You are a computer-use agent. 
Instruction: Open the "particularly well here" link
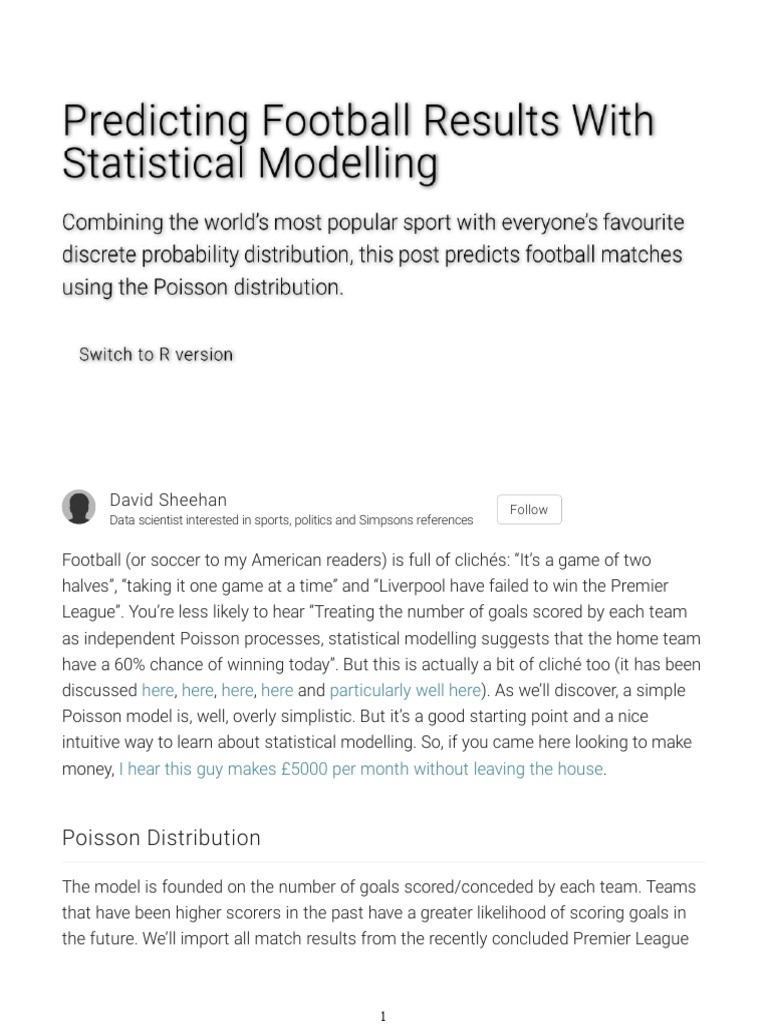(405, 690)
